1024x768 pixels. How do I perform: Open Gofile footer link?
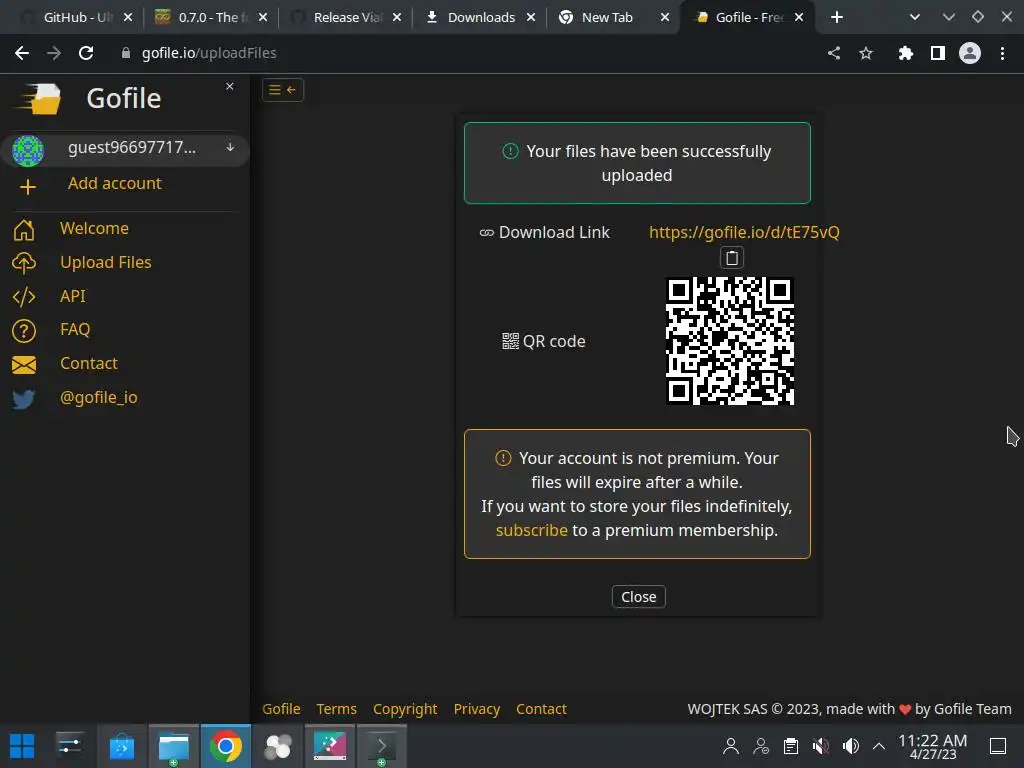[x=281, y=709]
